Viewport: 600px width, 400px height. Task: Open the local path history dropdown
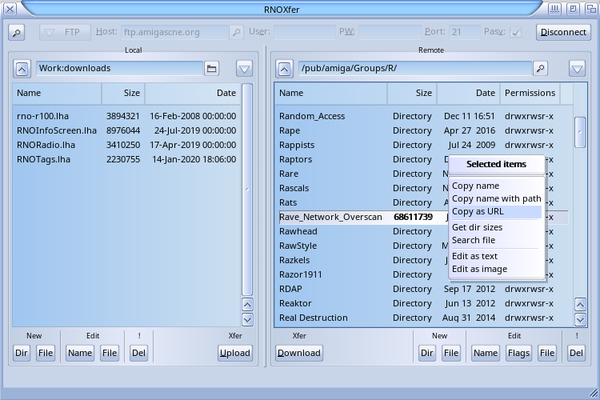244,69
